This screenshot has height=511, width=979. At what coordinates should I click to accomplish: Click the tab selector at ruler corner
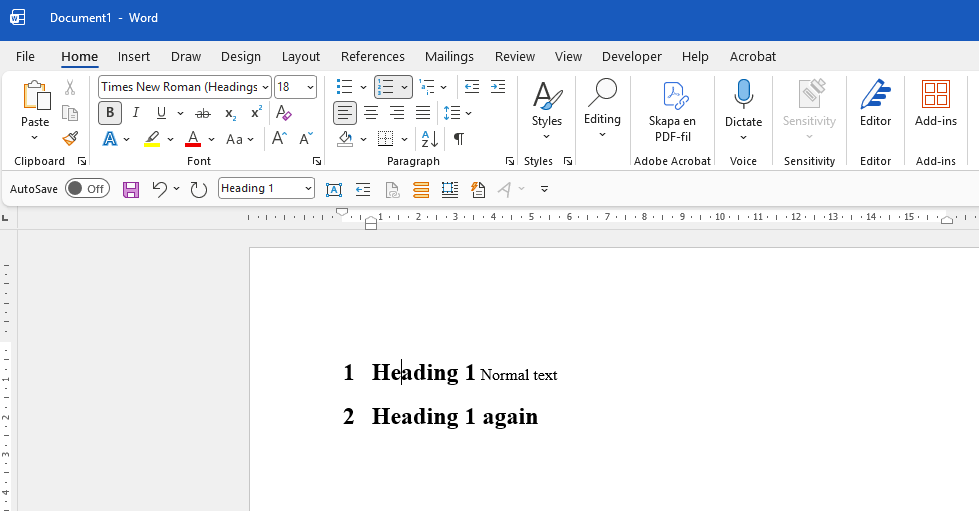coord(6,218)
